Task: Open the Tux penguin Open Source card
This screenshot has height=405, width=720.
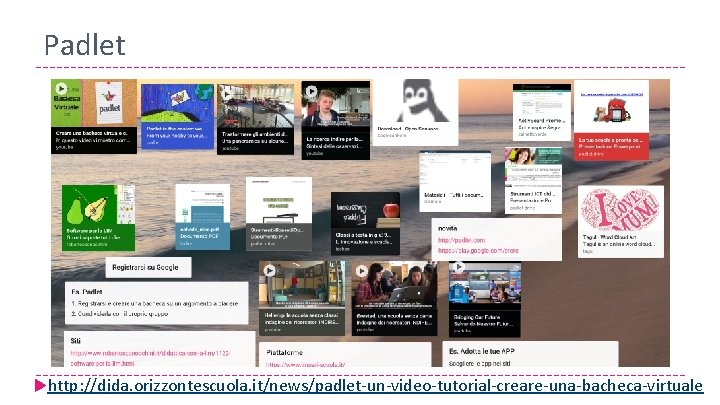Action: click(x=415, y=112)
